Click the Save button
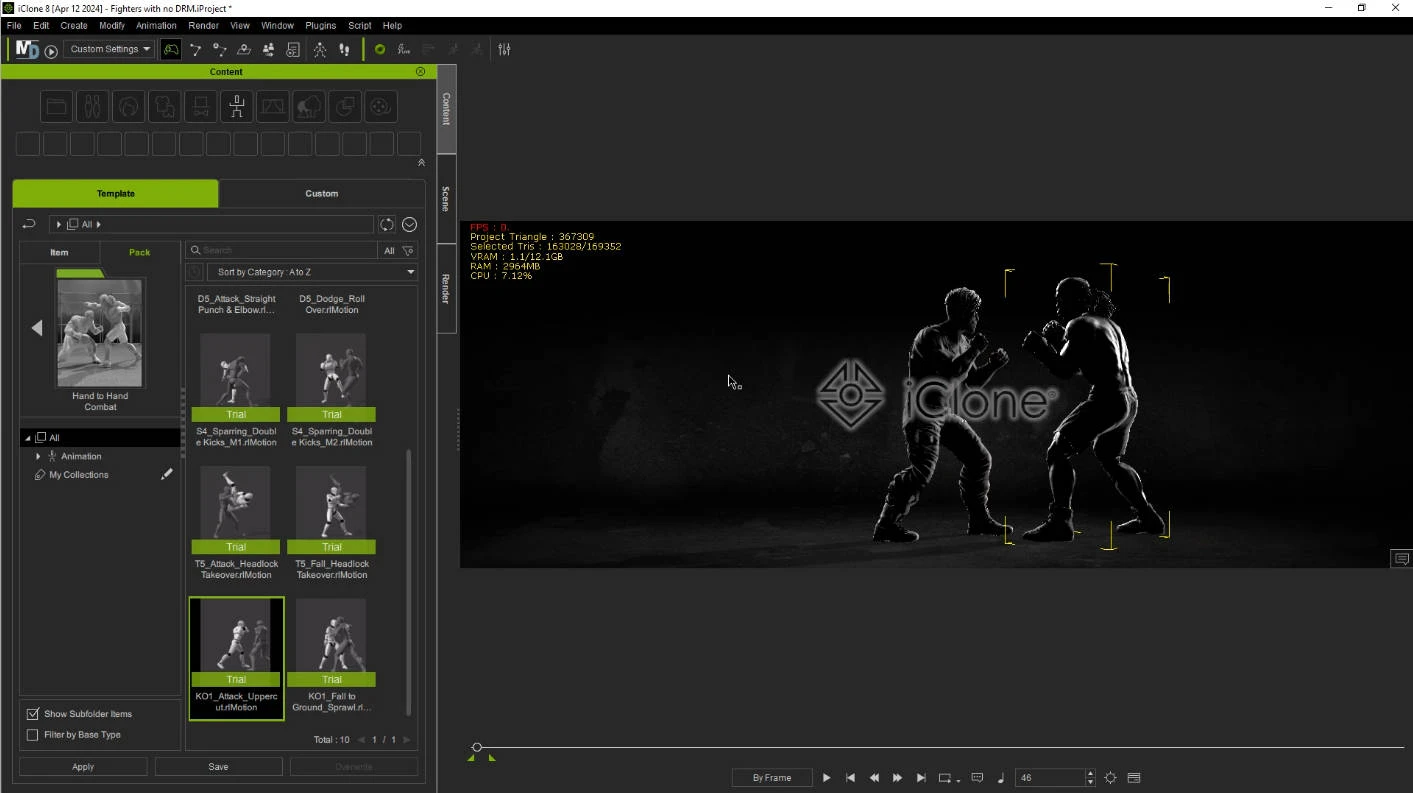The height and width of the screenshot is (793, 1413). tap(218, 767)
